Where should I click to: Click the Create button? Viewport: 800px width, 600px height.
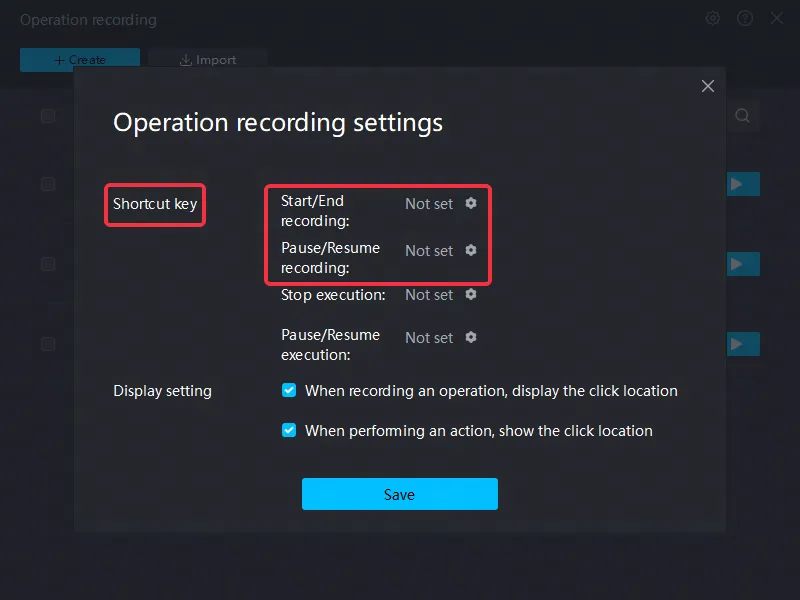point(80,60)
